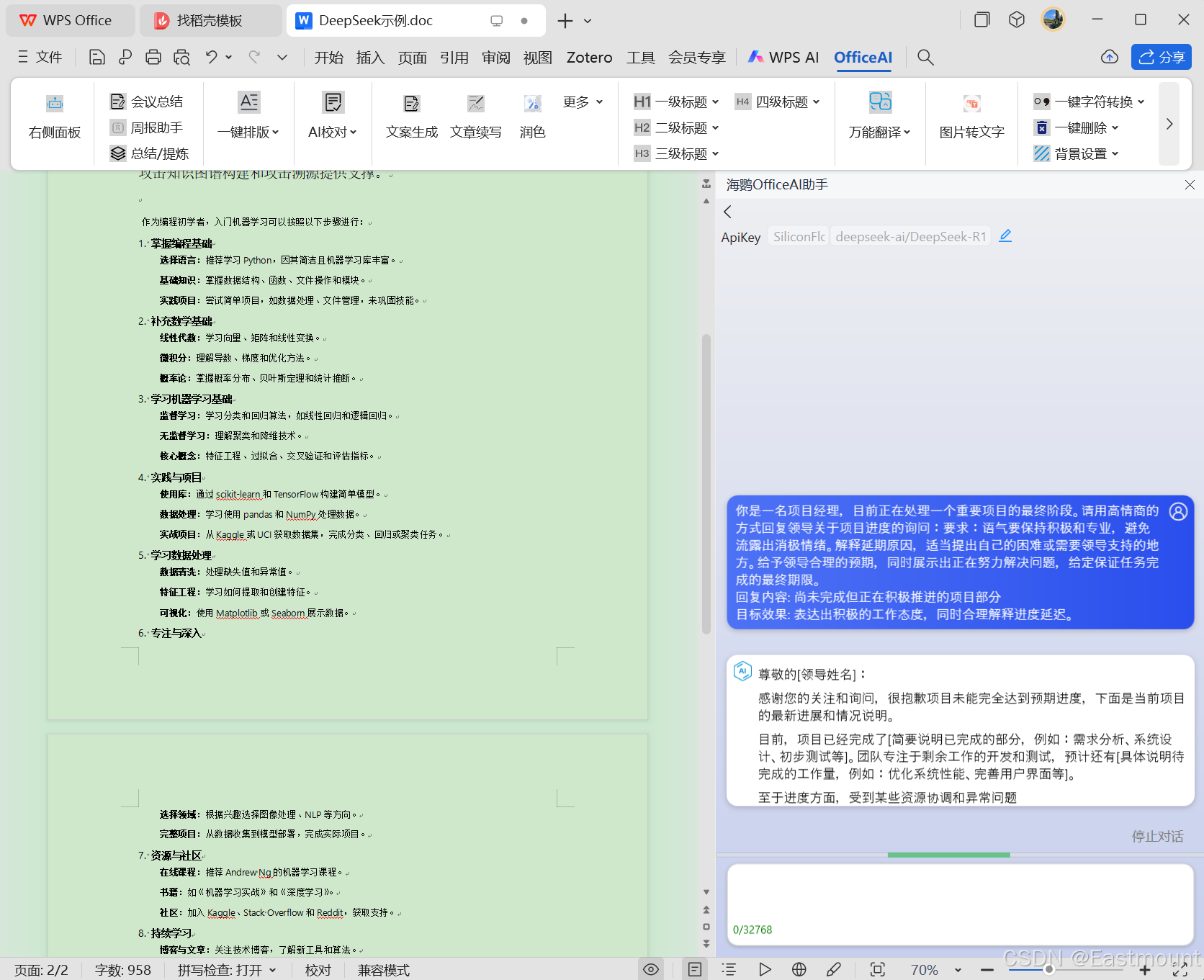Click the play/read mode icon in status bar
1204x980 pixels.
[x=765, y=969]
